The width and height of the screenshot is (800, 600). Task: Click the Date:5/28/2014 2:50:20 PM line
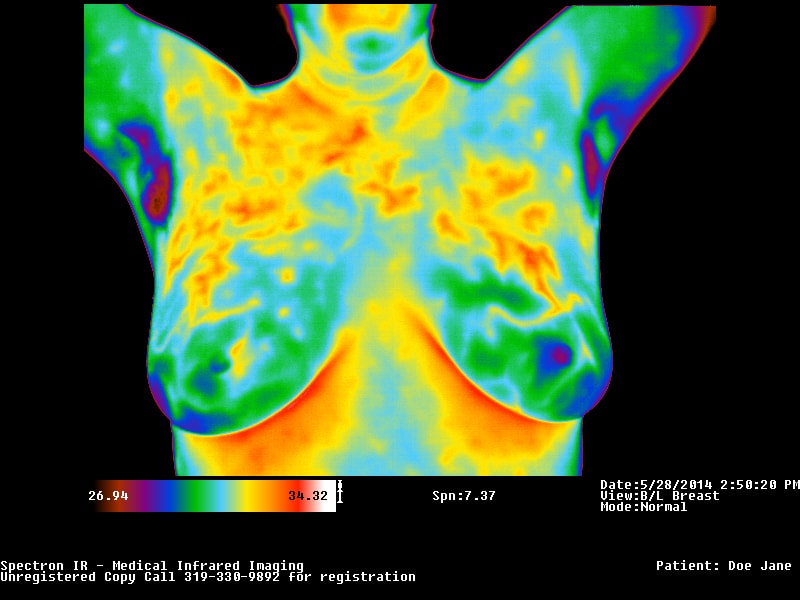tap(699, 485)
